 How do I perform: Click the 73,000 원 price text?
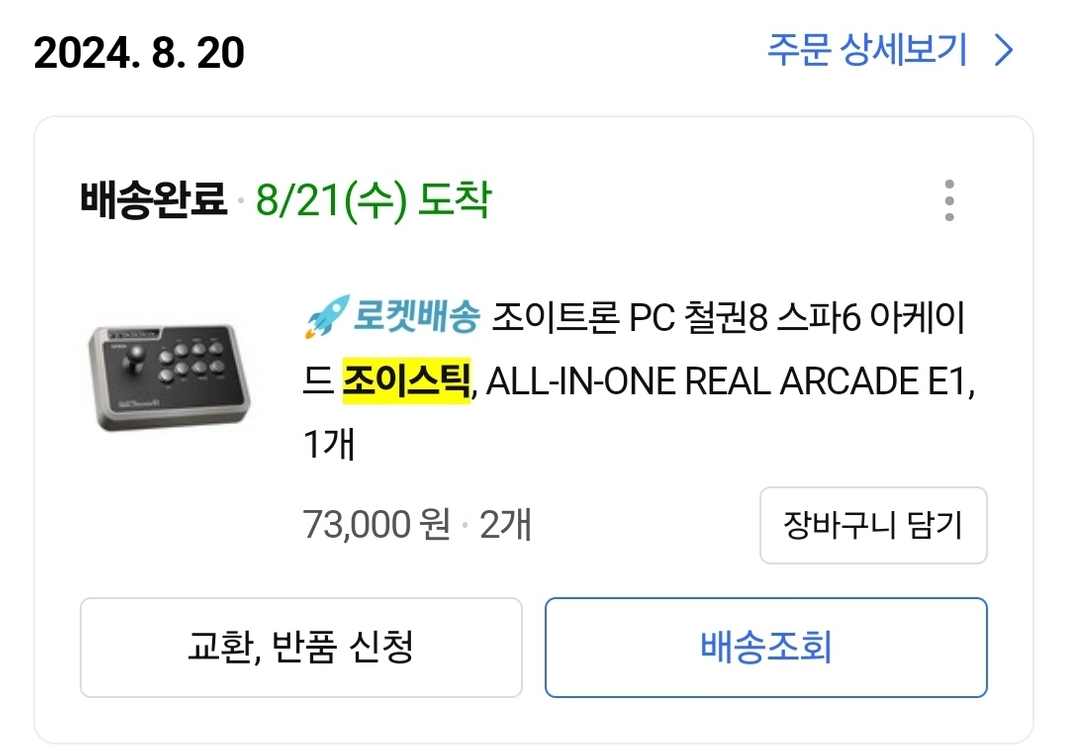point(376,524)
